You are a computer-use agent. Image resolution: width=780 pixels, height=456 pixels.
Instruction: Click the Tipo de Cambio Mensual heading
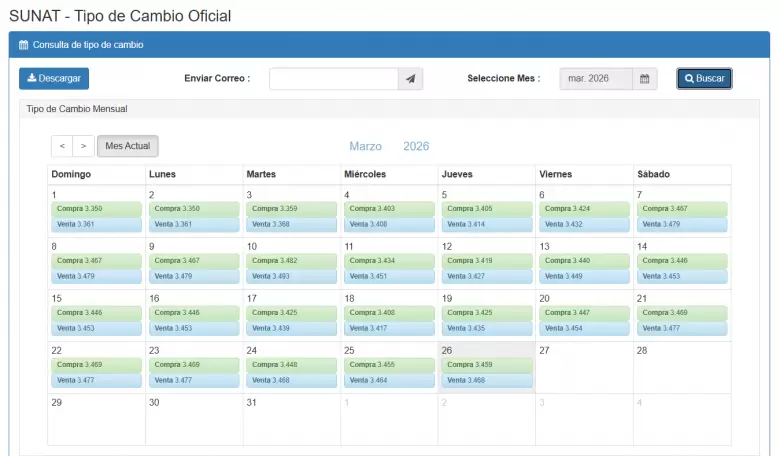pos(76,108)
